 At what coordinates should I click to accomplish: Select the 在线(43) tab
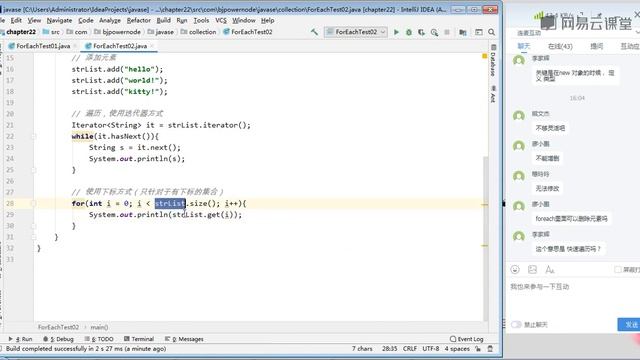click(560, 46)
